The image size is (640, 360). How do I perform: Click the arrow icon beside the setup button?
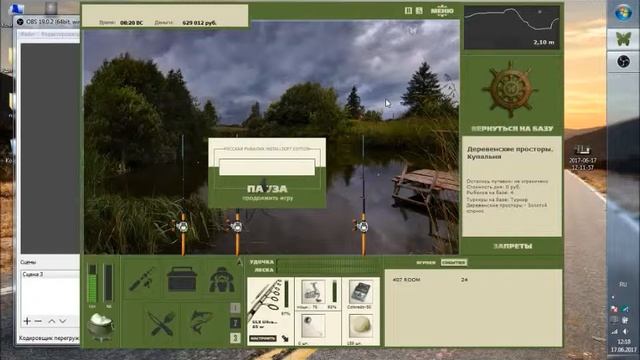tap(285, 339)
